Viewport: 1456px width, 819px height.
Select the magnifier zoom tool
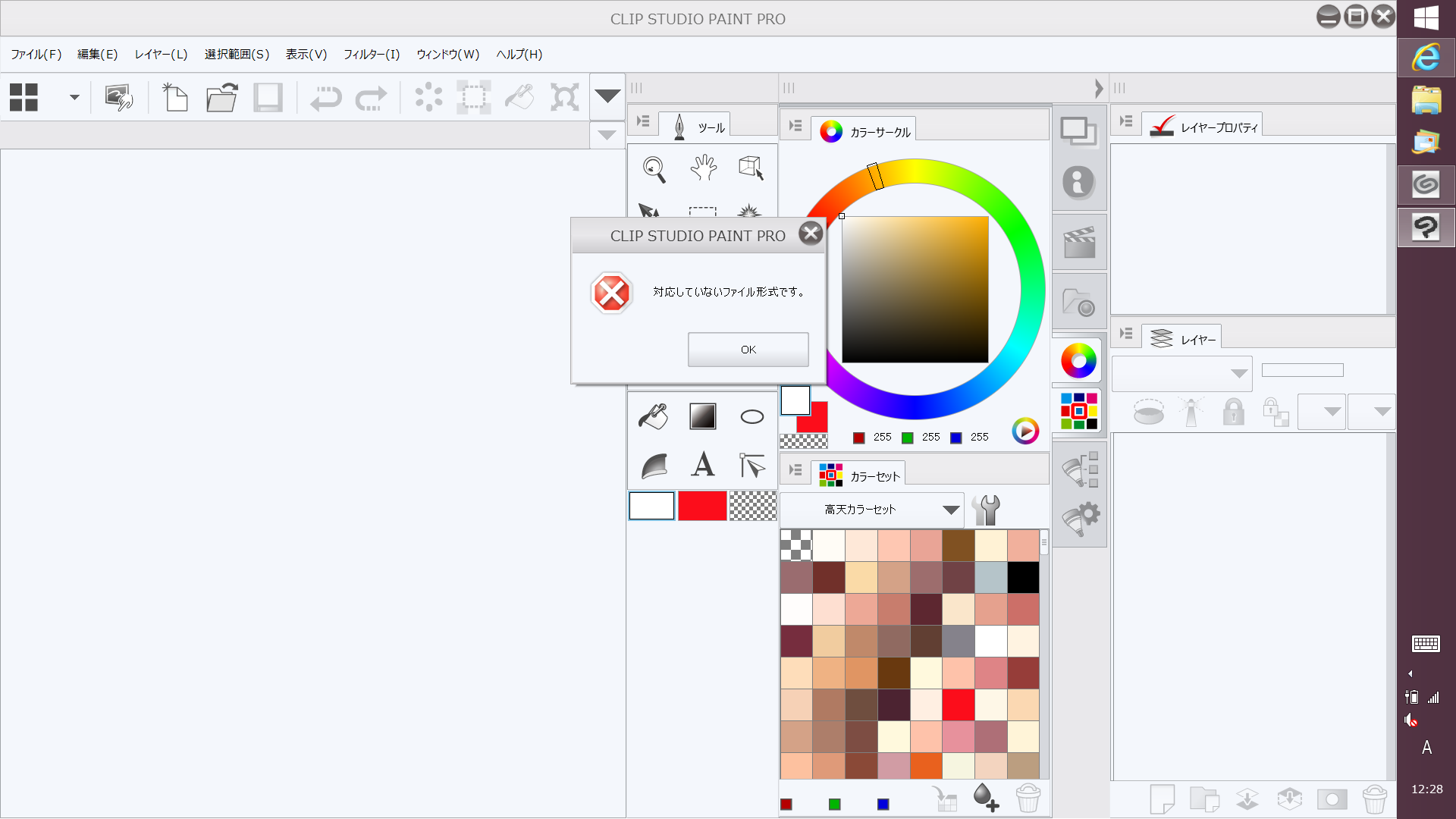[x=654, y=168]
